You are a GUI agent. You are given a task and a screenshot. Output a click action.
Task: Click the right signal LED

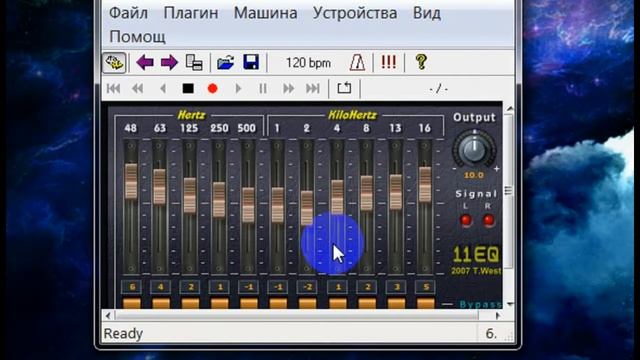pyautogui.click(x=488, y=220)
